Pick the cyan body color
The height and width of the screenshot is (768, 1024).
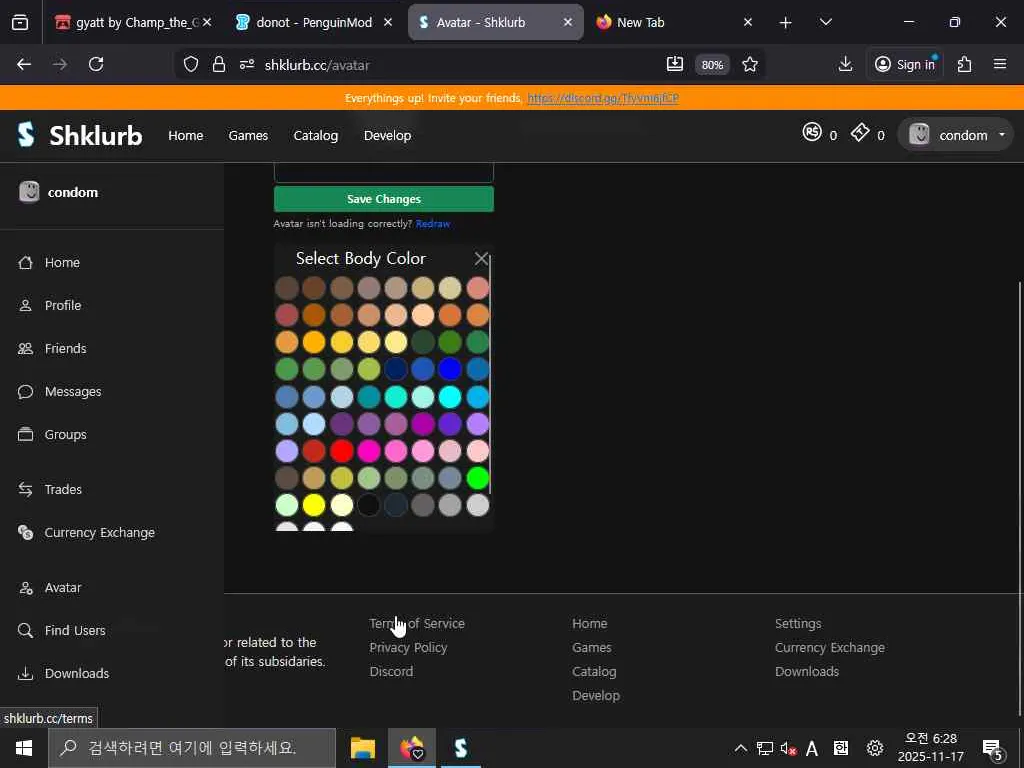(450, 396)
